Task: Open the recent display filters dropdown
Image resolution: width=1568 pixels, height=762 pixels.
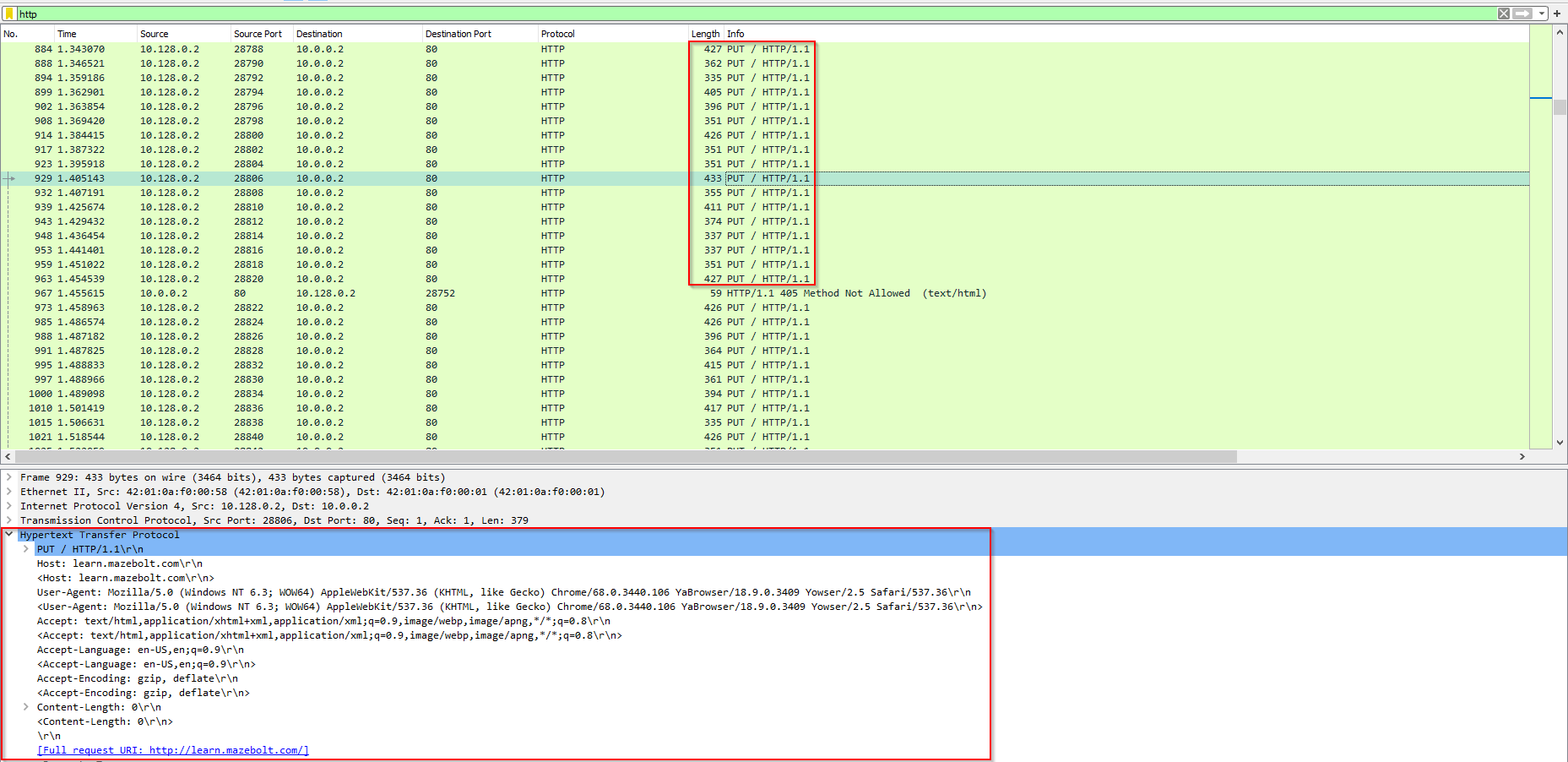Action: coord(1542,14)
